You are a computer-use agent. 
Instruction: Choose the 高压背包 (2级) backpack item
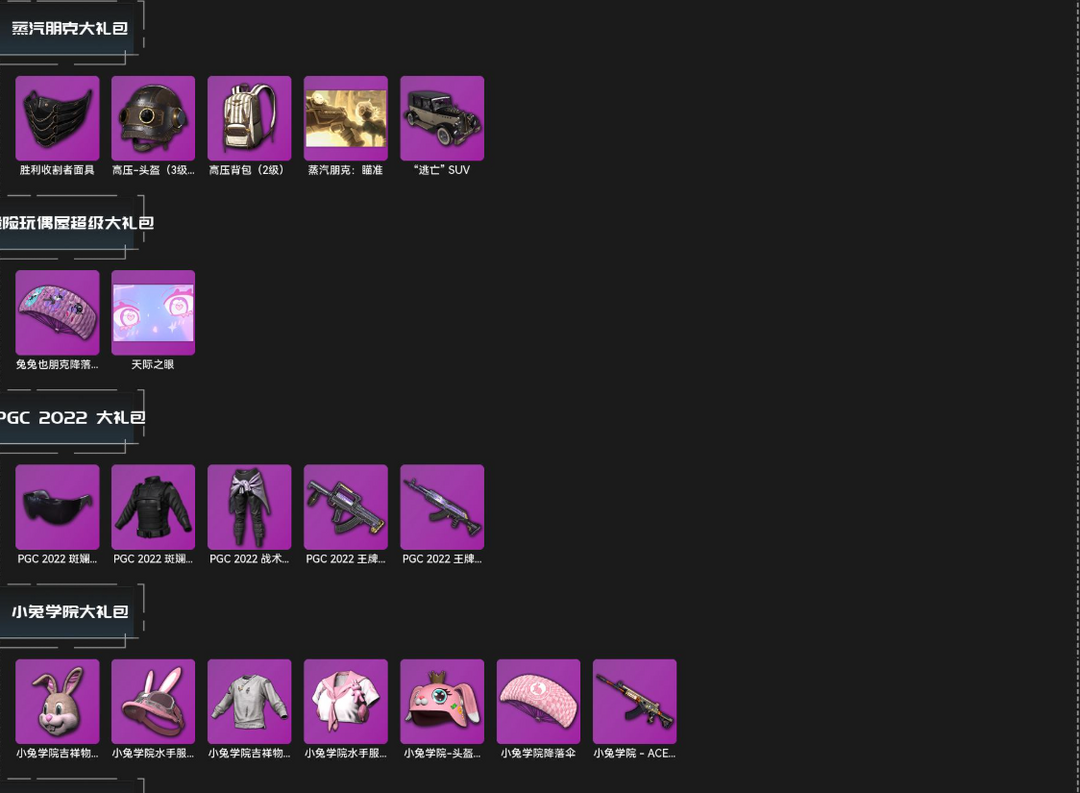point(249,119)
